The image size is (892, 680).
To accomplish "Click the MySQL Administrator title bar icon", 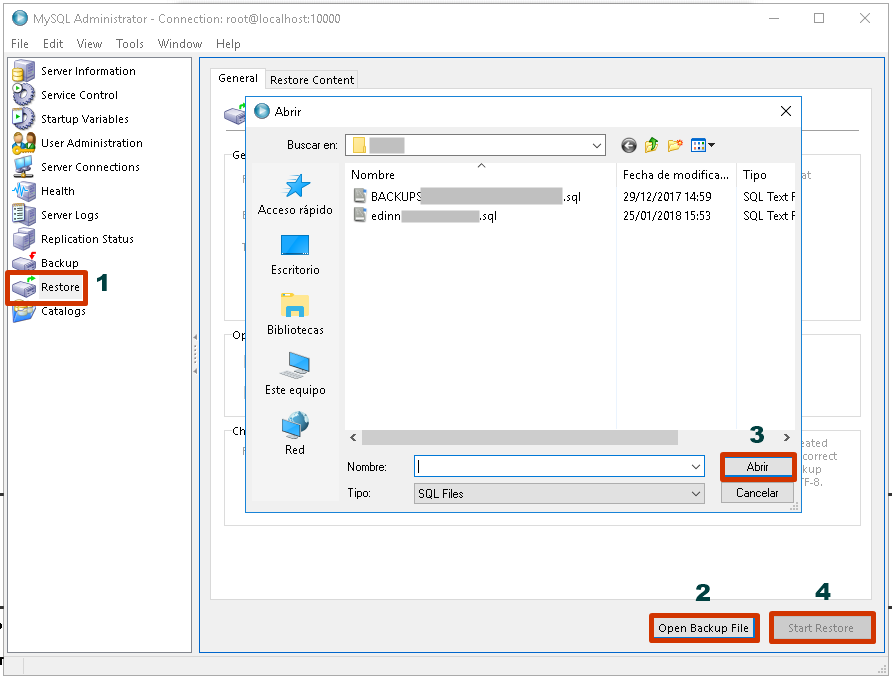I will click(20, 18).
